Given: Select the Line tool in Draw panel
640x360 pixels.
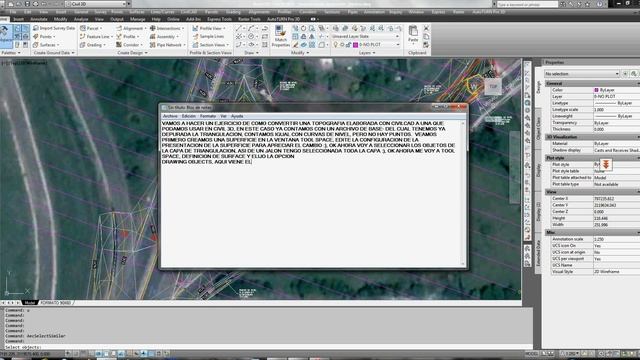Looking at the screenshot, I should pyautogui.click(x=239, y=28).
